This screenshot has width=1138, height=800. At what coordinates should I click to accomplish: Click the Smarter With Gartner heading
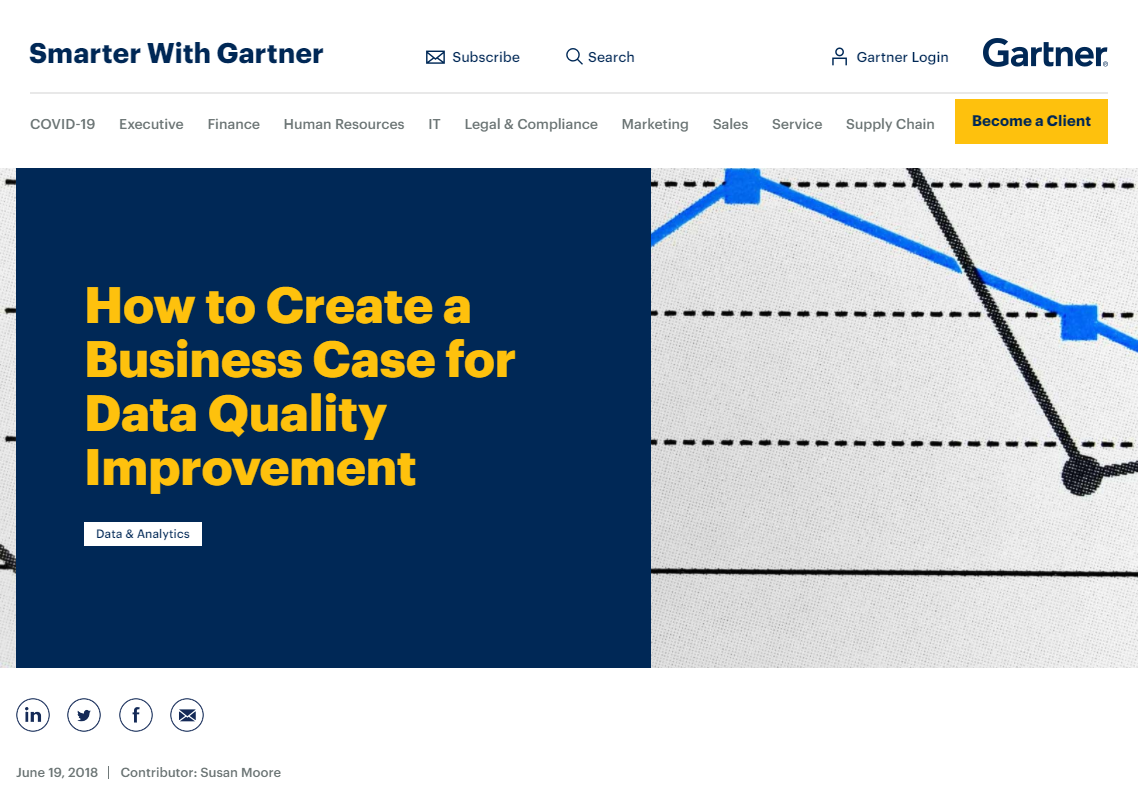tap(176, 54)
